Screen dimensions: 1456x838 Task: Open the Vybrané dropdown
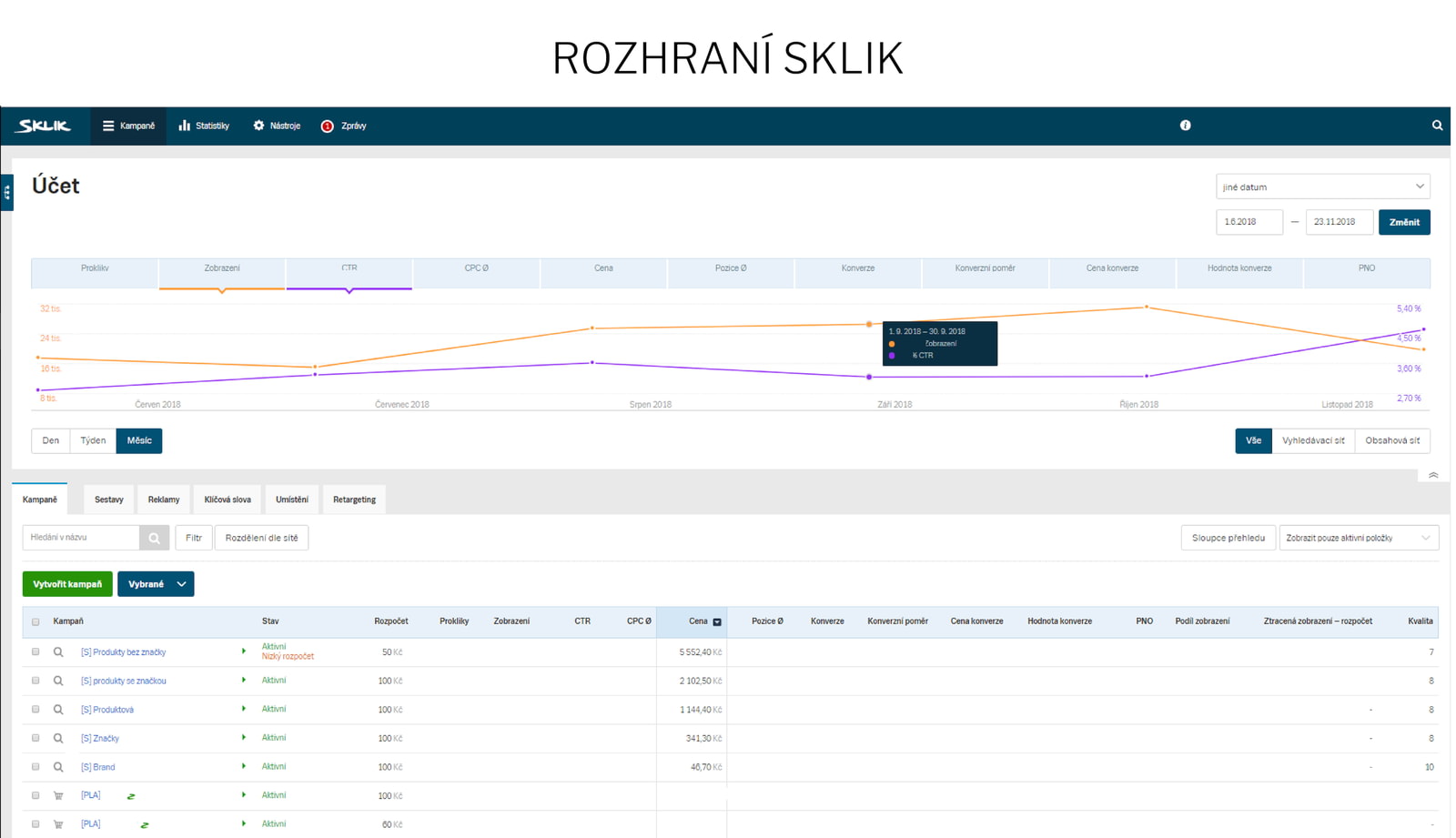(x=156, y=584)
